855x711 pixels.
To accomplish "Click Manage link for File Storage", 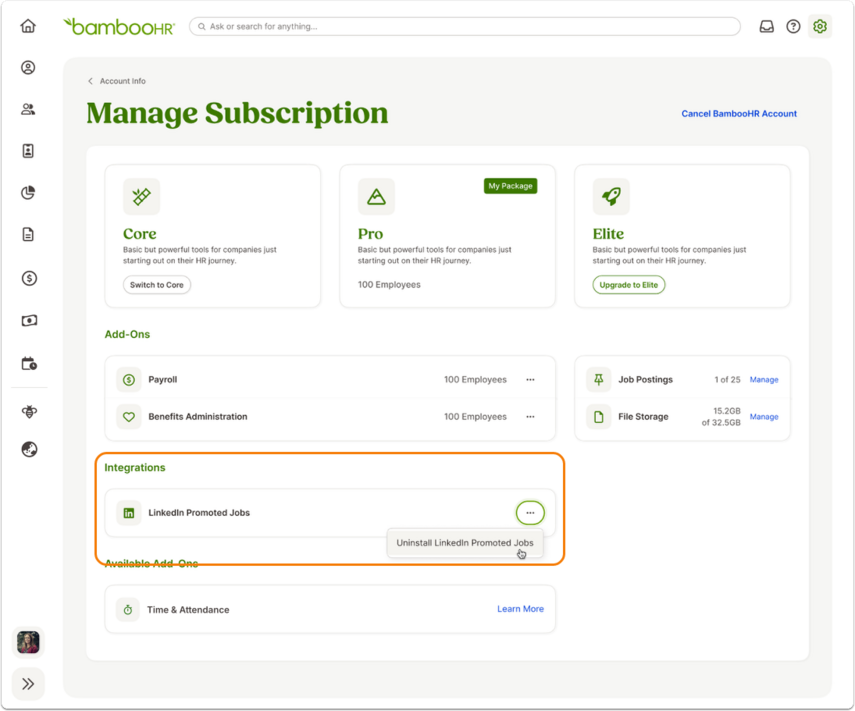I will pos(764,417).
